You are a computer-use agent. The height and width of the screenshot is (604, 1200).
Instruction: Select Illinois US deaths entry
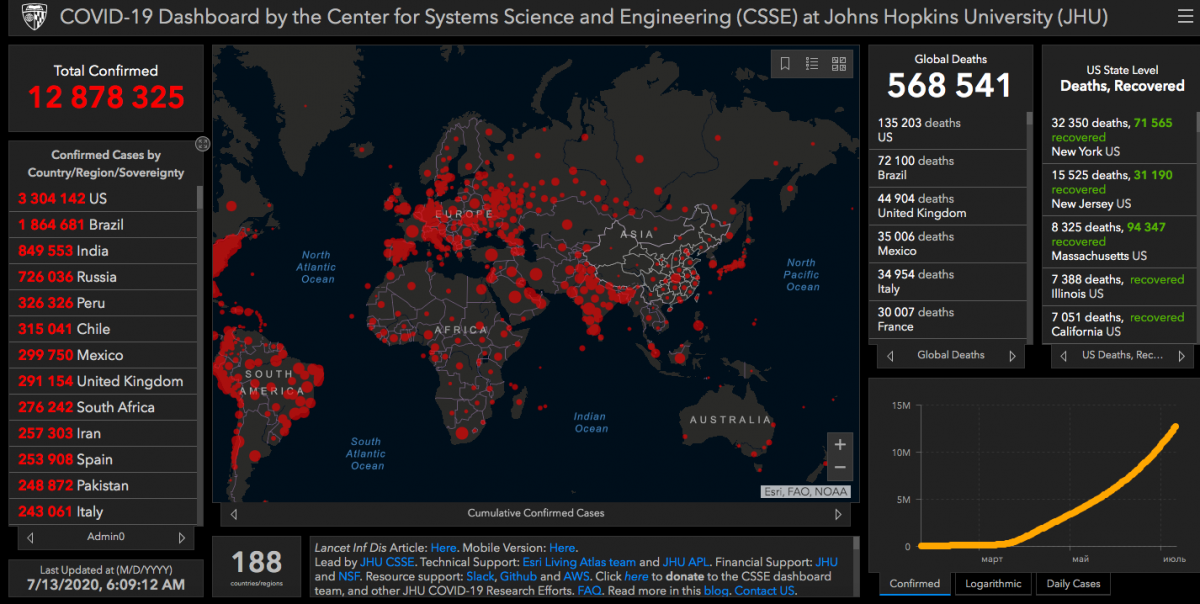(x=1118, y=287)
